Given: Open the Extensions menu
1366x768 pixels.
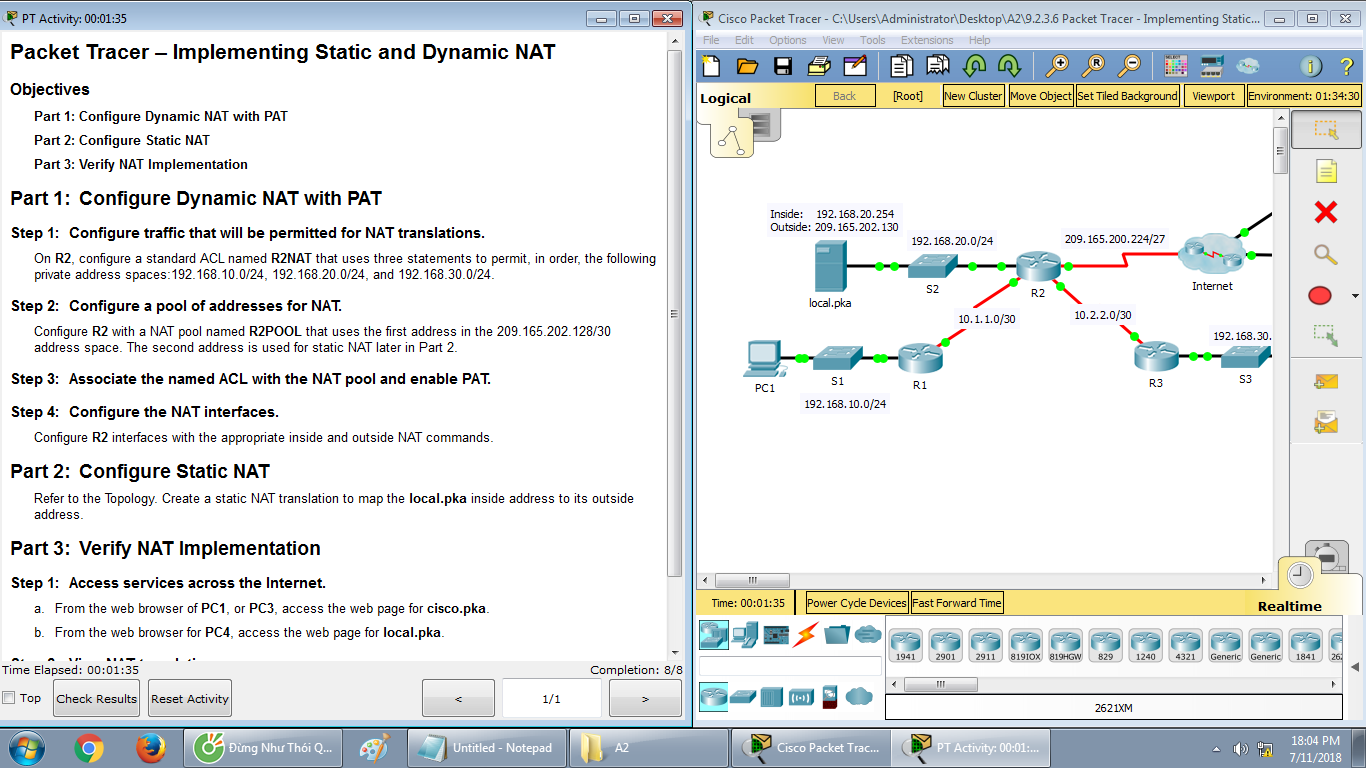Looking at the screenshot, I should 926,40.
